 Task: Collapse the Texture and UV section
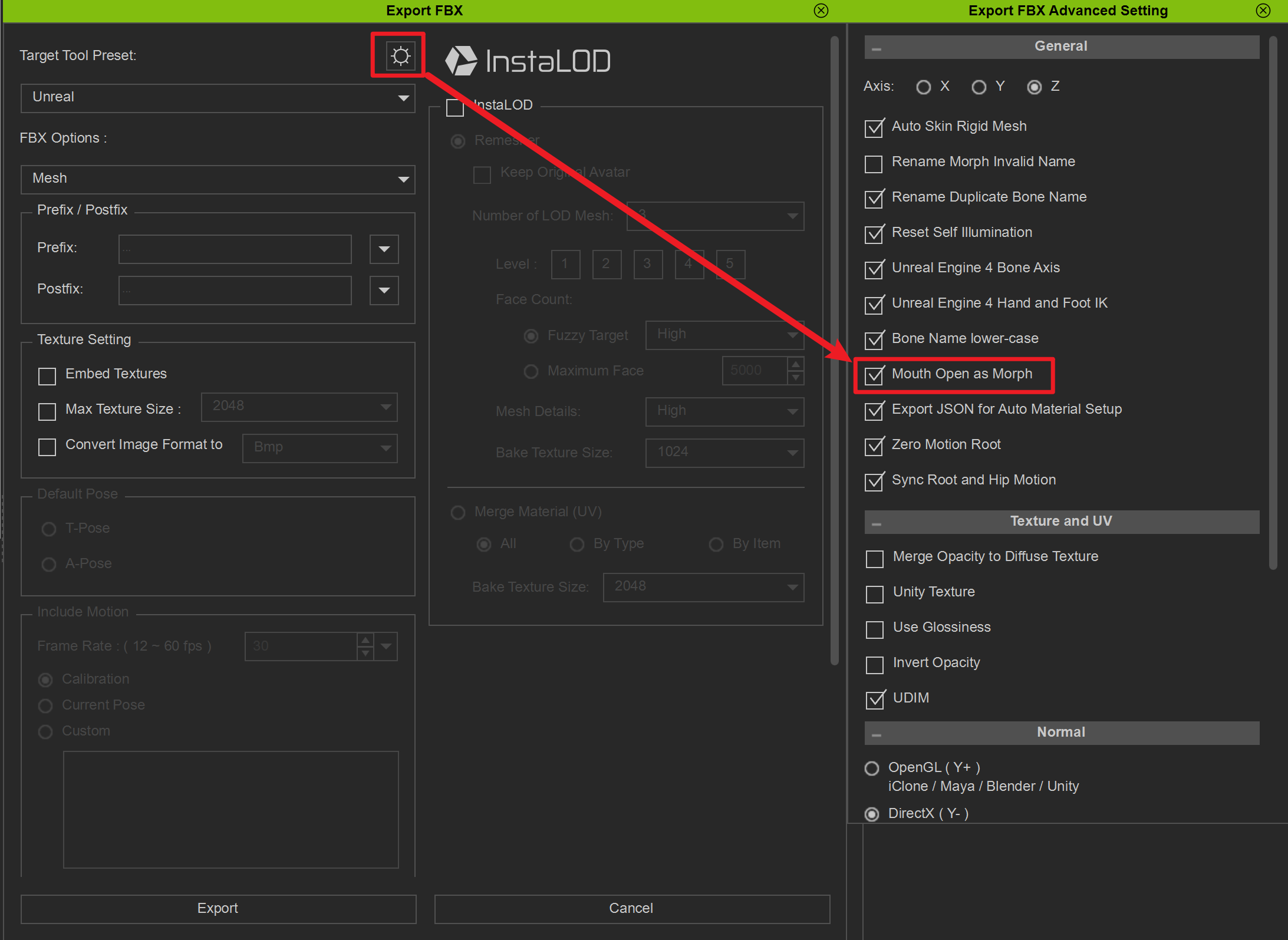click(x=877, y=523)
